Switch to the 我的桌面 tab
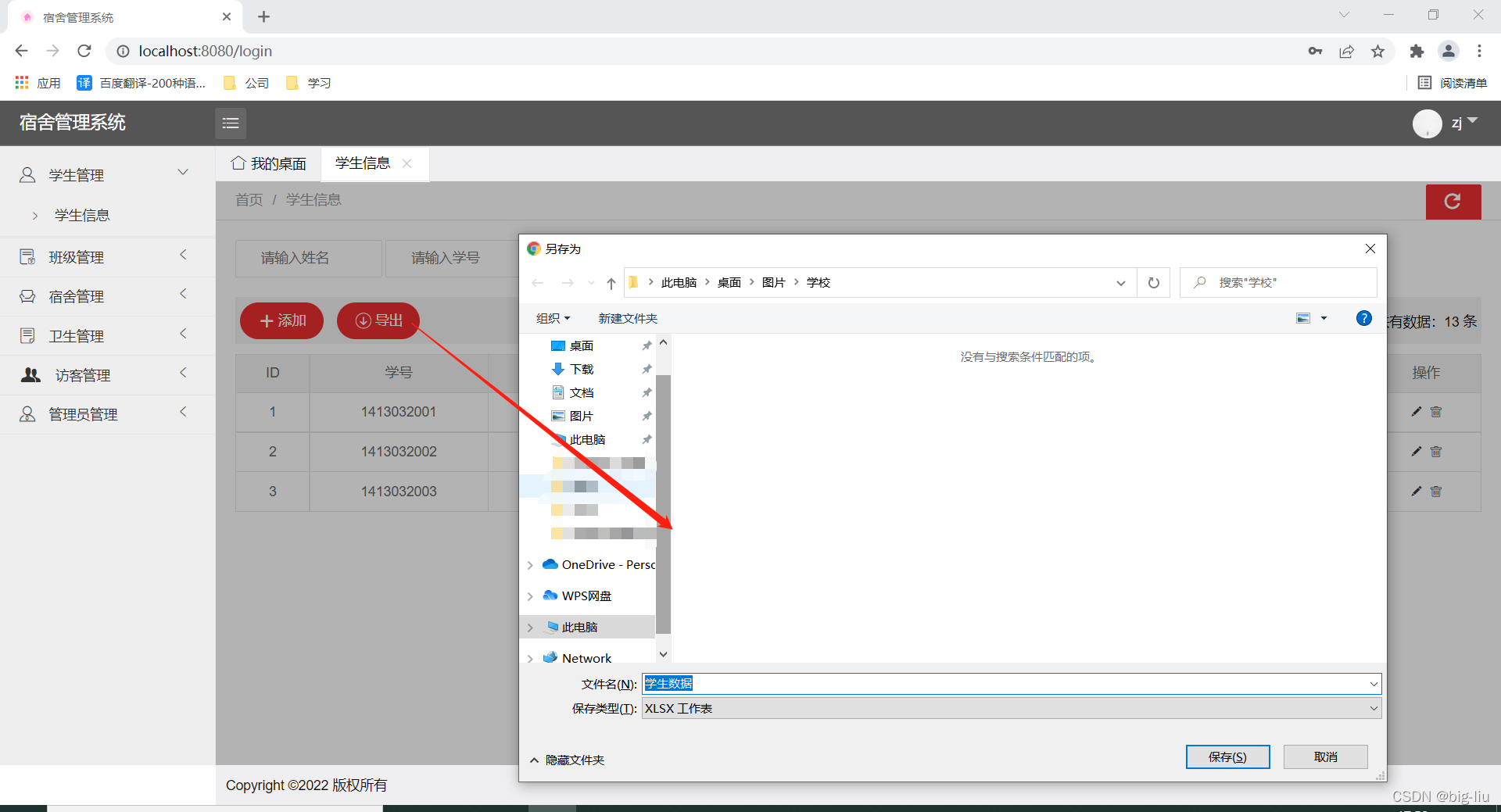The height and width of the screenshot is (812, 1501). tap(269, 163)
